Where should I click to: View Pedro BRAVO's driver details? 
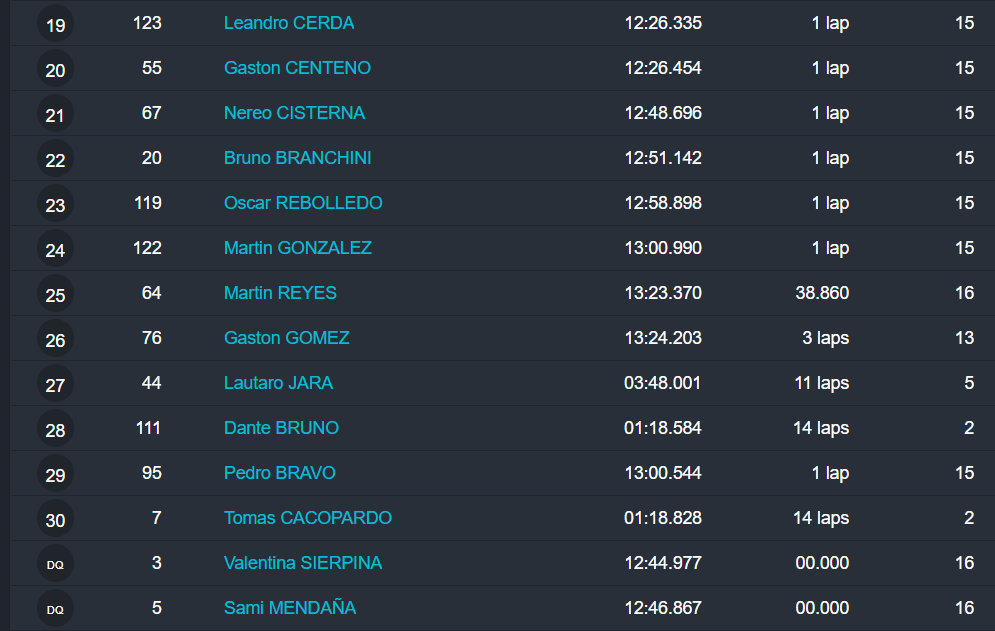pos(279,473)
